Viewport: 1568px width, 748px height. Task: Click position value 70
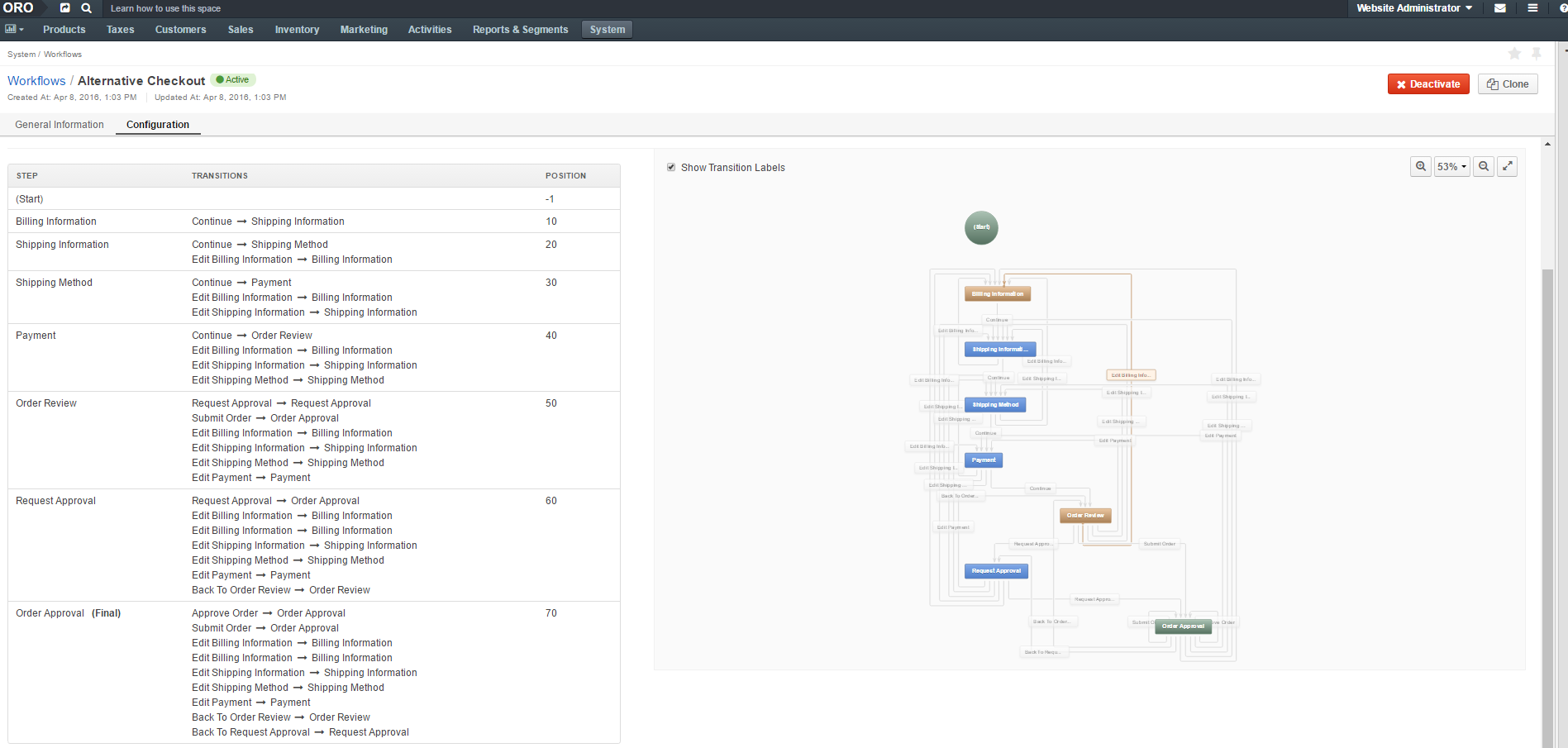(551, 613)
